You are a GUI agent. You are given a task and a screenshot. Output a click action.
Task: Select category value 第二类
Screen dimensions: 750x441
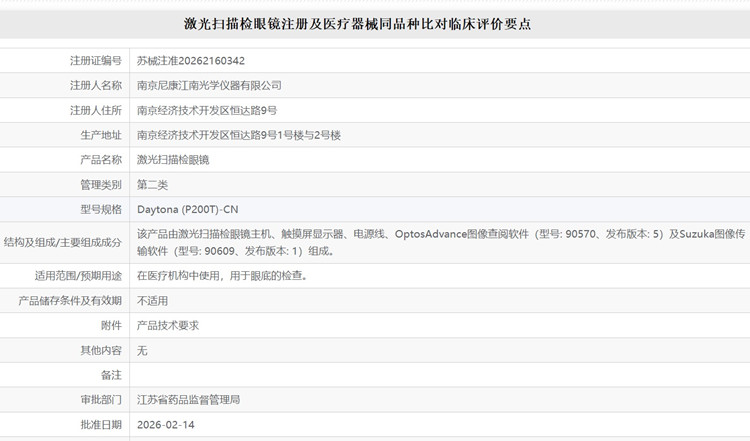tap(152, 185)
